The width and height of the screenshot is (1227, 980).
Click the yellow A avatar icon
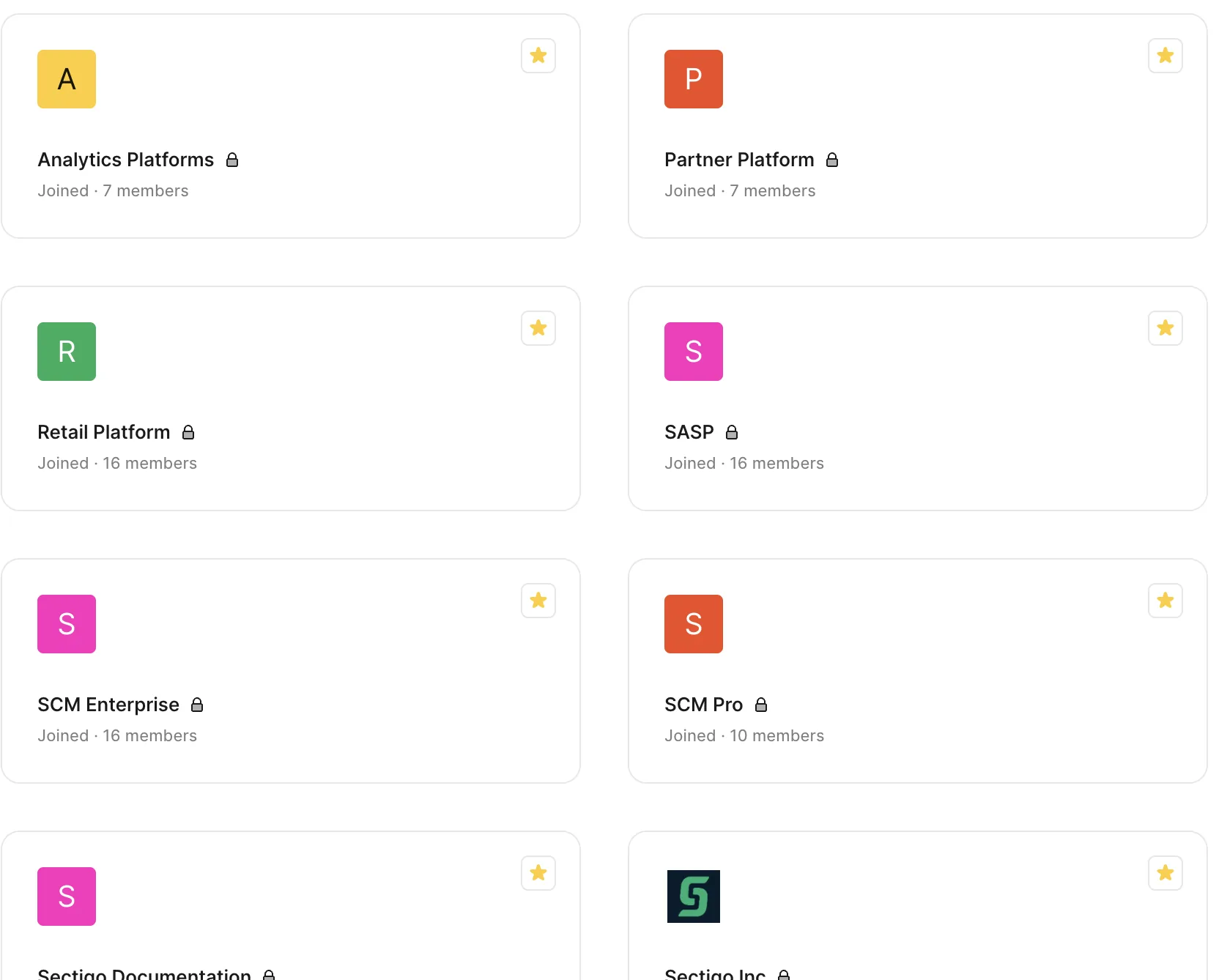[67, 79]
